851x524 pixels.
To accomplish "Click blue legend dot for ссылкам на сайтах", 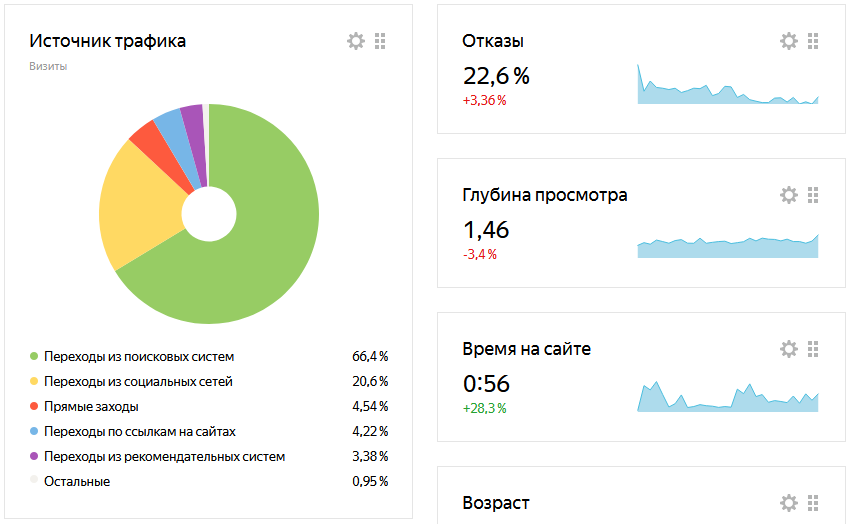I will pos(34,431).
